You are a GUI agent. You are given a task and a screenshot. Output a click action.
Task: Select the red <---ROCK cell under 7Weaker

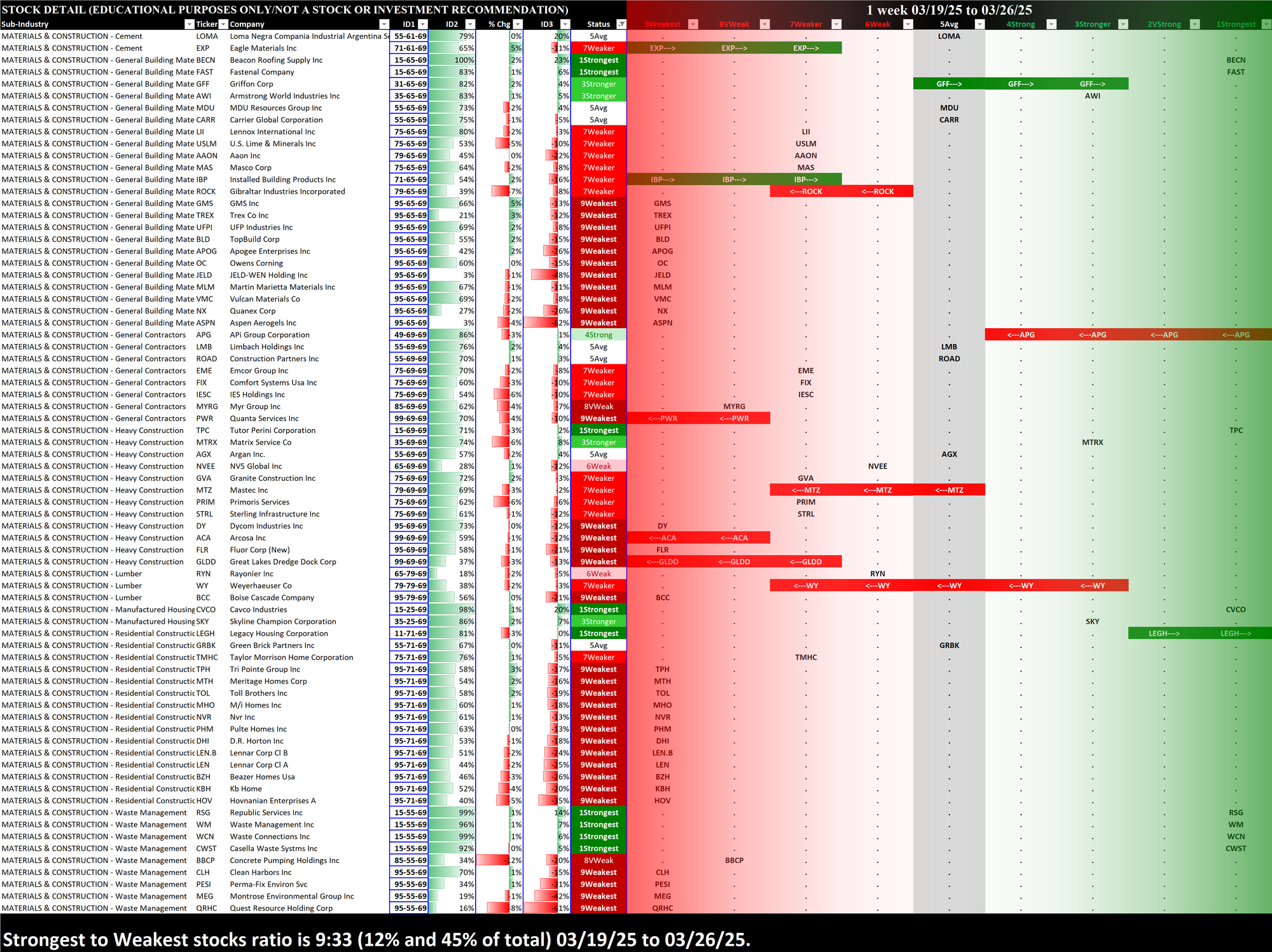(806, 191)
